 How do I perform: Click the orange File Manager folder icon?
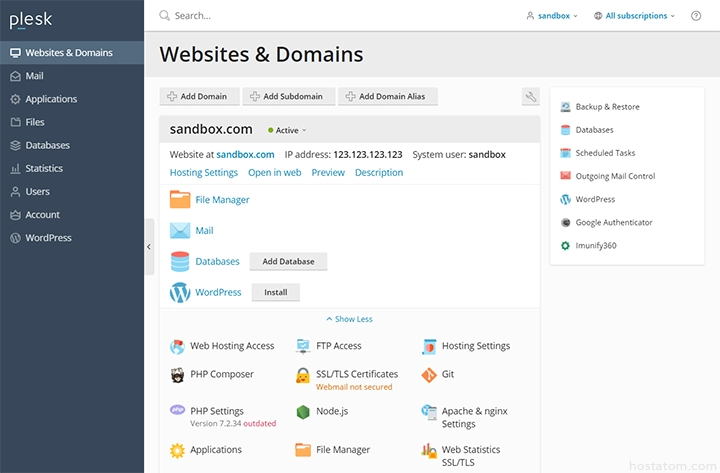[180, 199]
